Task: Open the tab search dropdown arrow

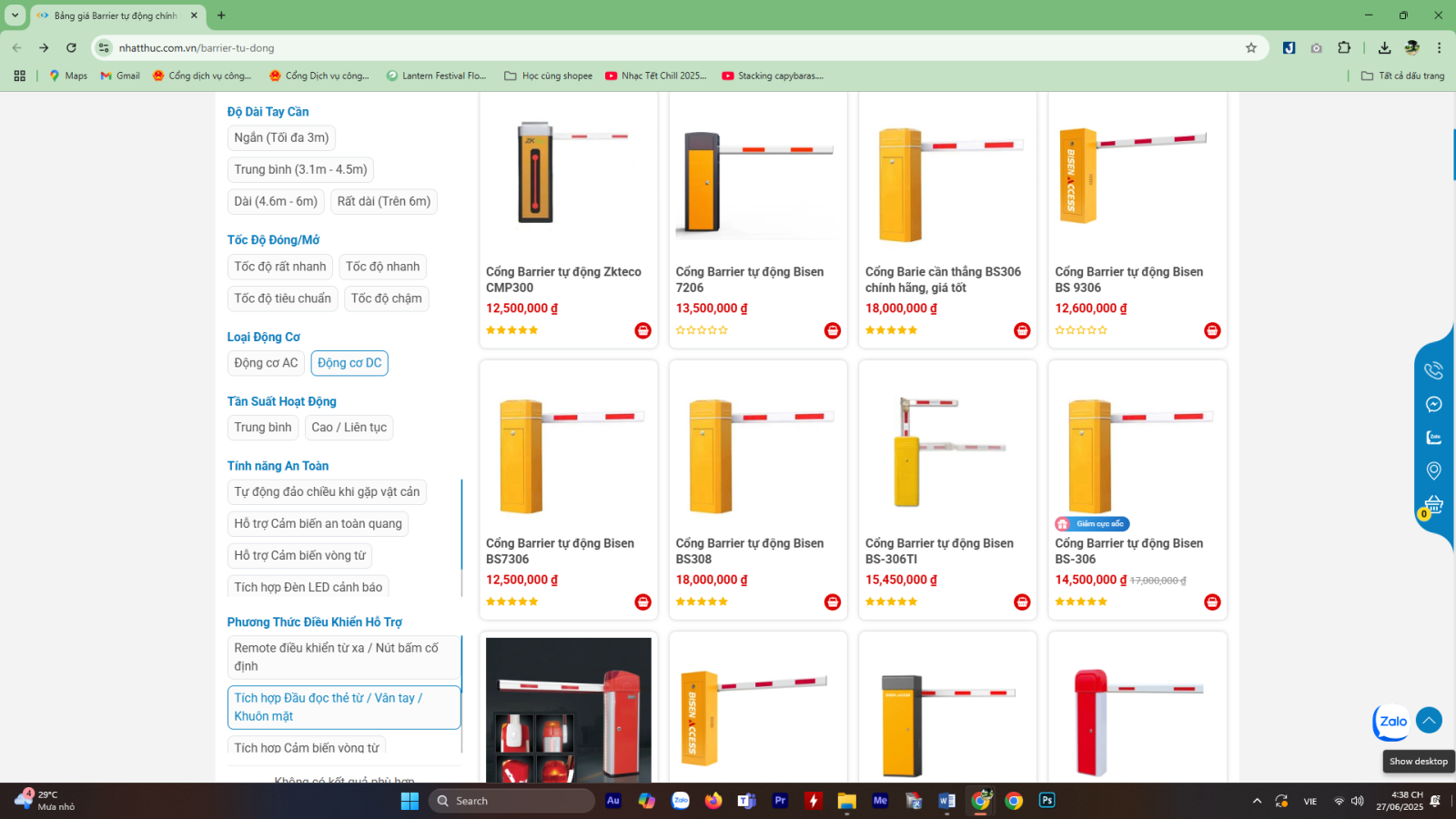Action: click(15, 15)
